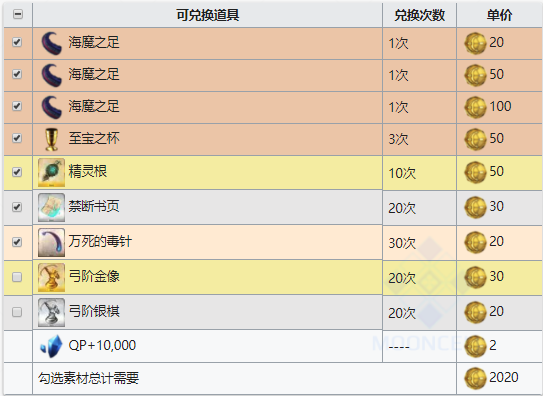
Task: Click the header minus toggle box
Action: pyautogui.click(x=18, y=14)
